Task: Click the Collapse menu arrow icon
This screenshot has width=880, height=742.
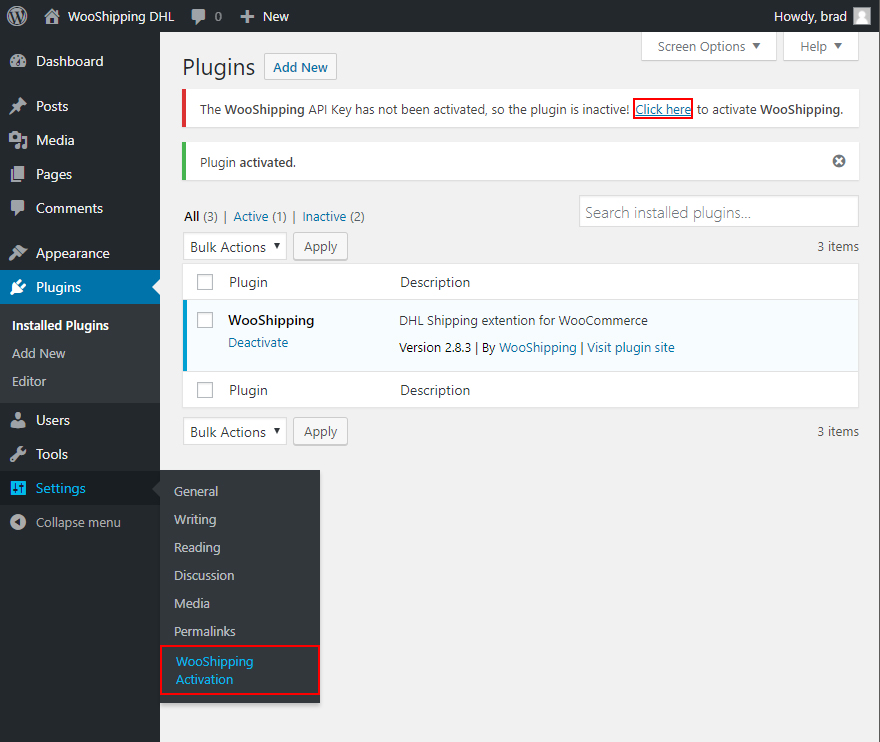Action: [18, 522]
